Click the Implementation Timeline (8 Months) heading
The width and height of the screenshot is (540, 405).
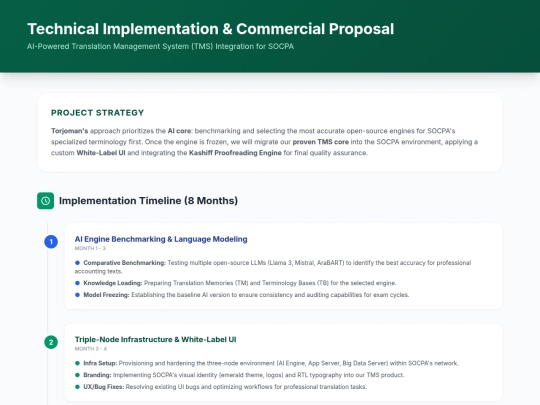148,201
